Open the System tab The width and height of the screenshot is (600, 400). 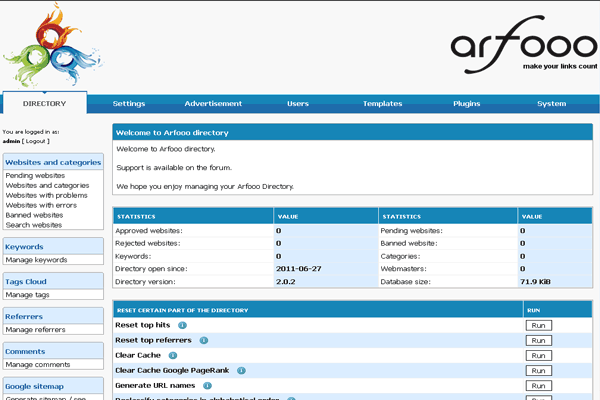pyautogui.click(x=551, y=104)
